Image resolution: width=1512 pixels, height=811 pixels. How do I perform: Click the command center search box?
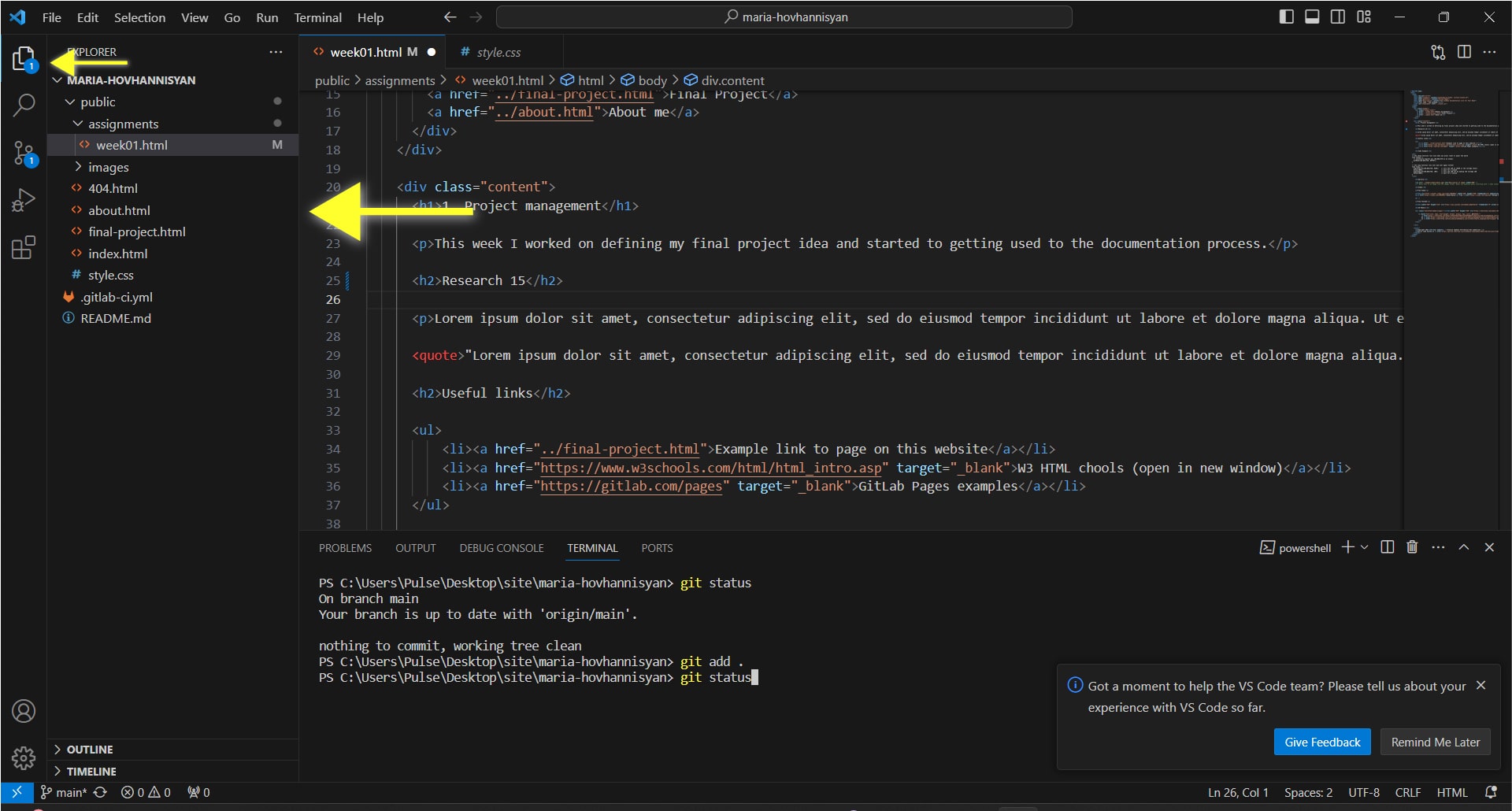click(784, 17)
